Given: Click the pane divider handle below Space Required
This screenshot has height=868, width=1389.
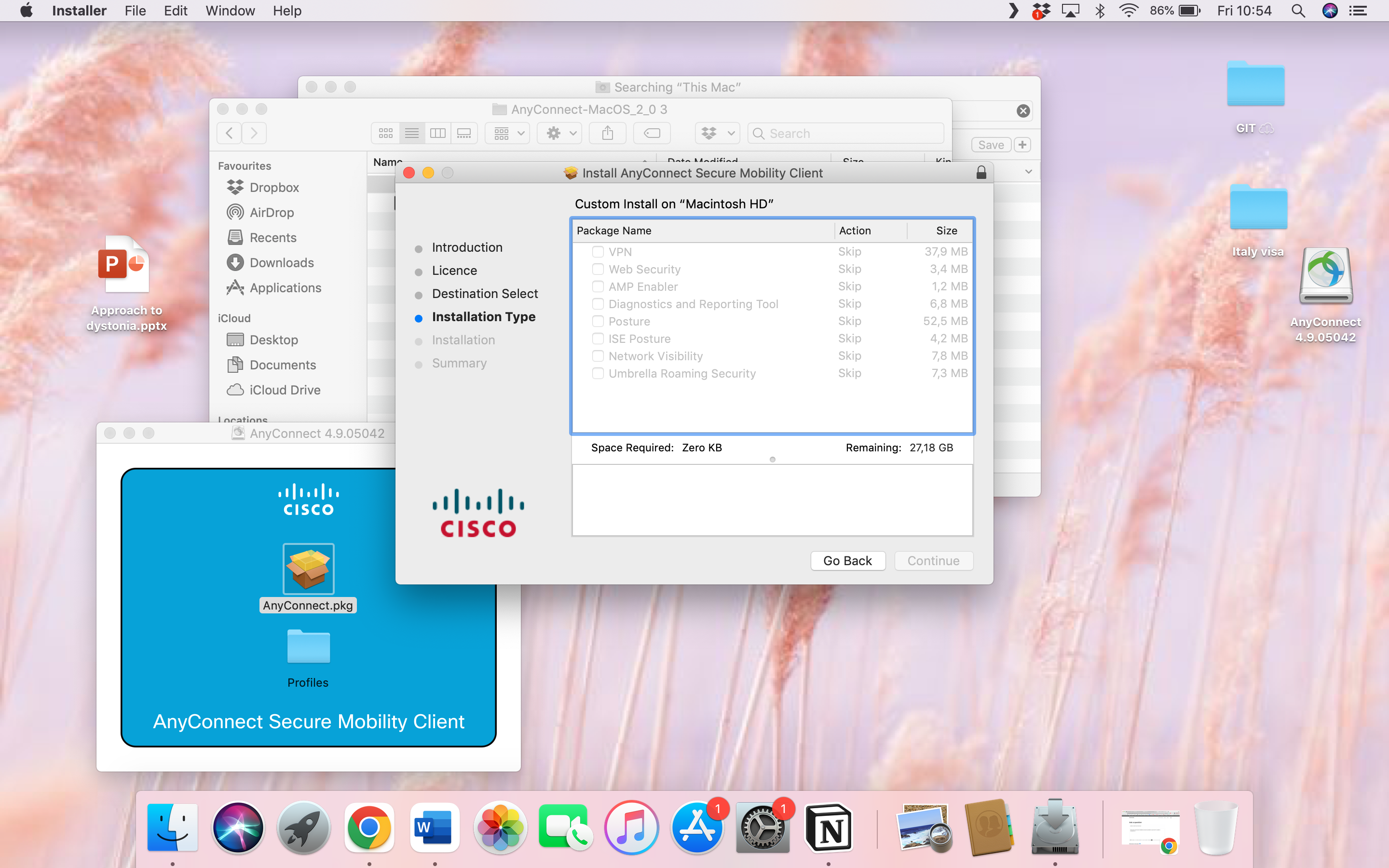Looking at the screenshot, I should coord(773,459).
